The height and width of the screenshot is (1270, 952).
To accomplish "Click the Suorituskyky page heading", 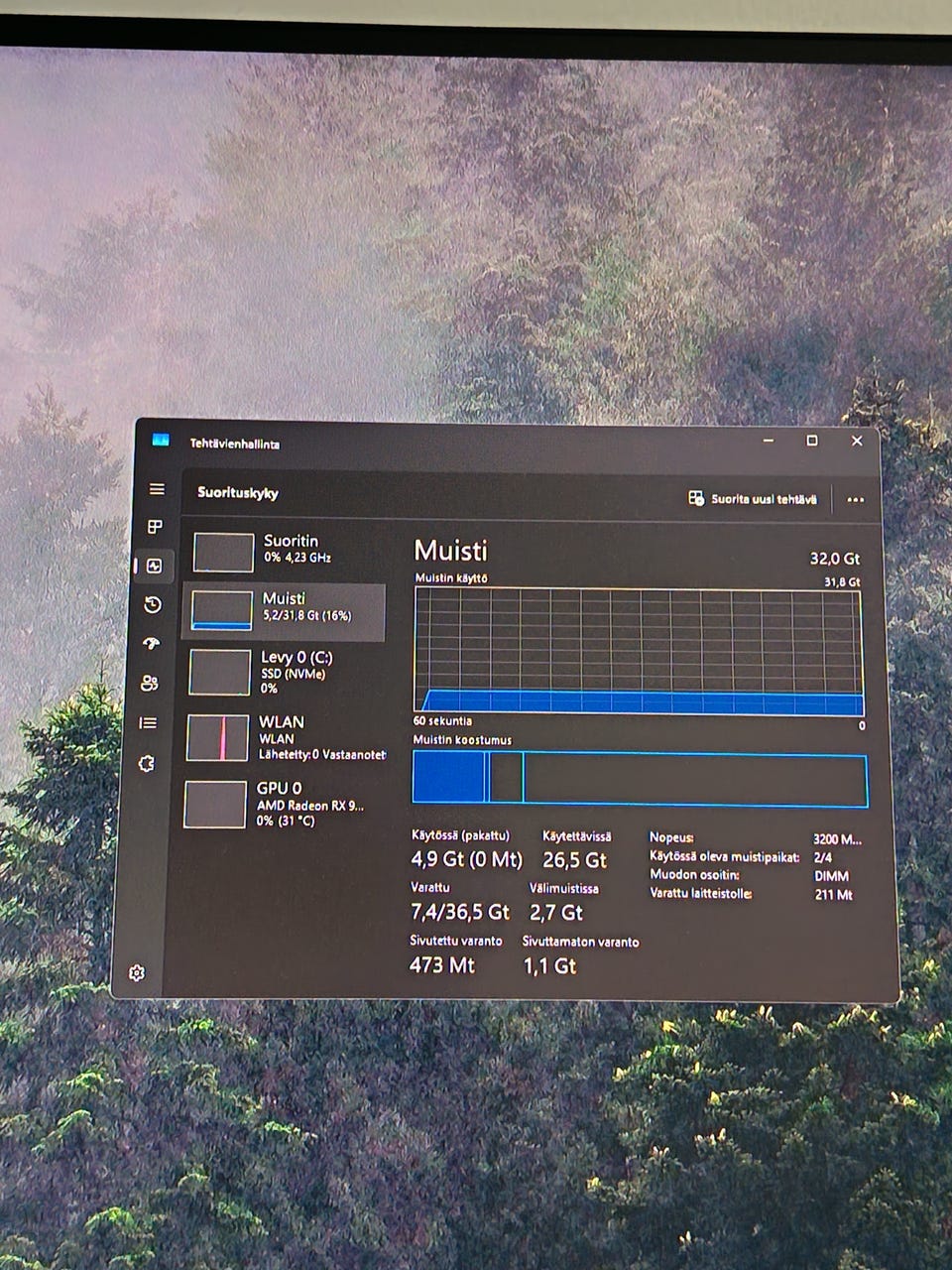I will click(x=238, y=493).
